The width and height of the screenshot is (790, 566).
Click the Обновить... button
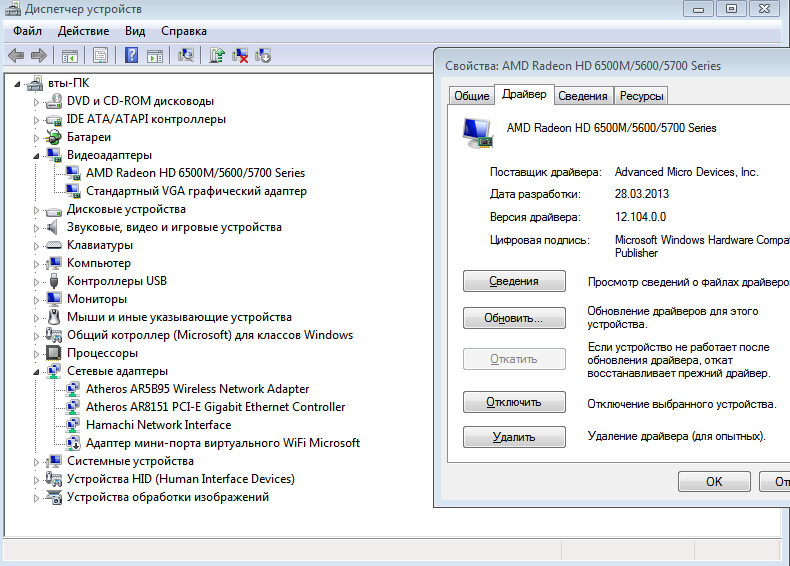point(514,318)
